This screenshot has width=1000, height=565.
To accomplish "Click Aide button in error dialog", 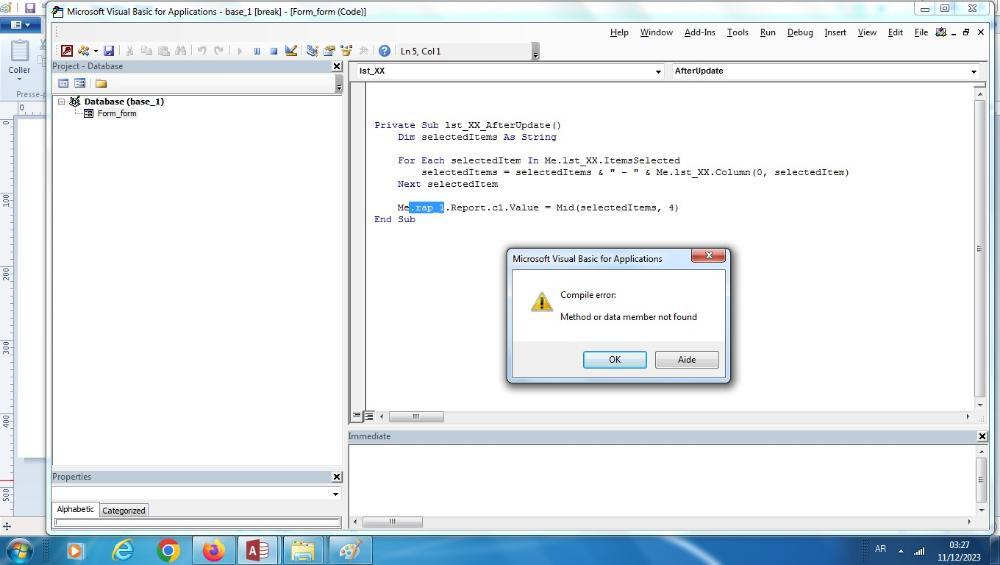I will point(687,360).
